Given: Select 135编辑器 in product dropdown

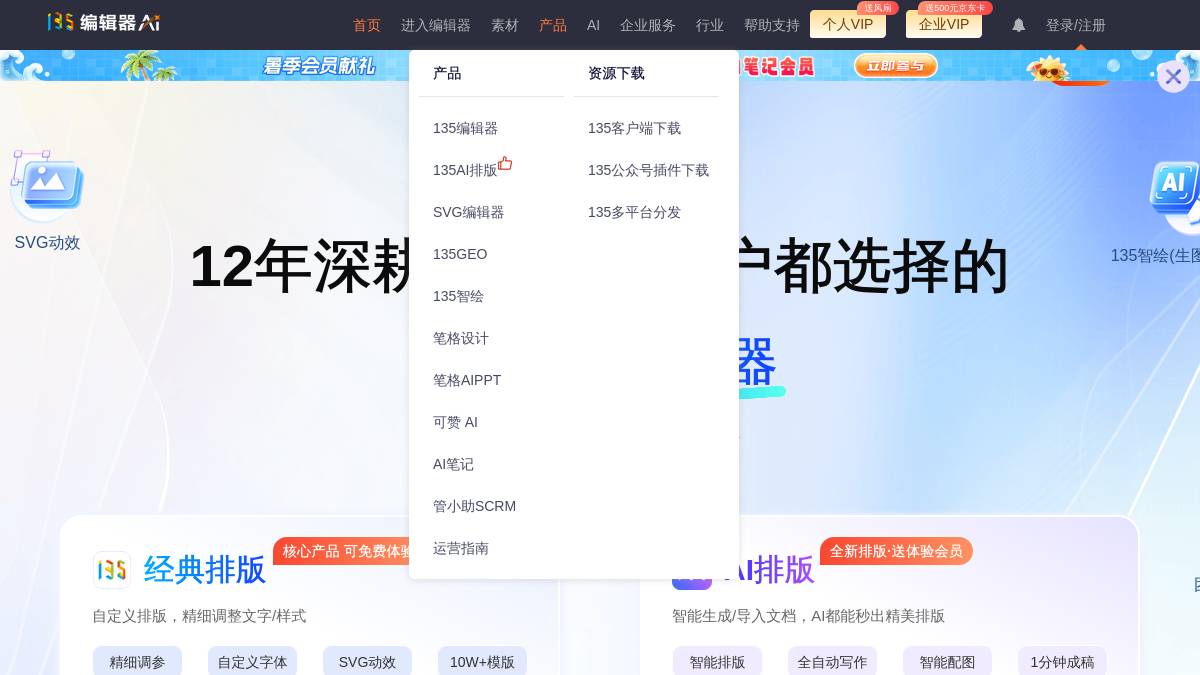Looking at the screenshot, I should coord(465,128).
